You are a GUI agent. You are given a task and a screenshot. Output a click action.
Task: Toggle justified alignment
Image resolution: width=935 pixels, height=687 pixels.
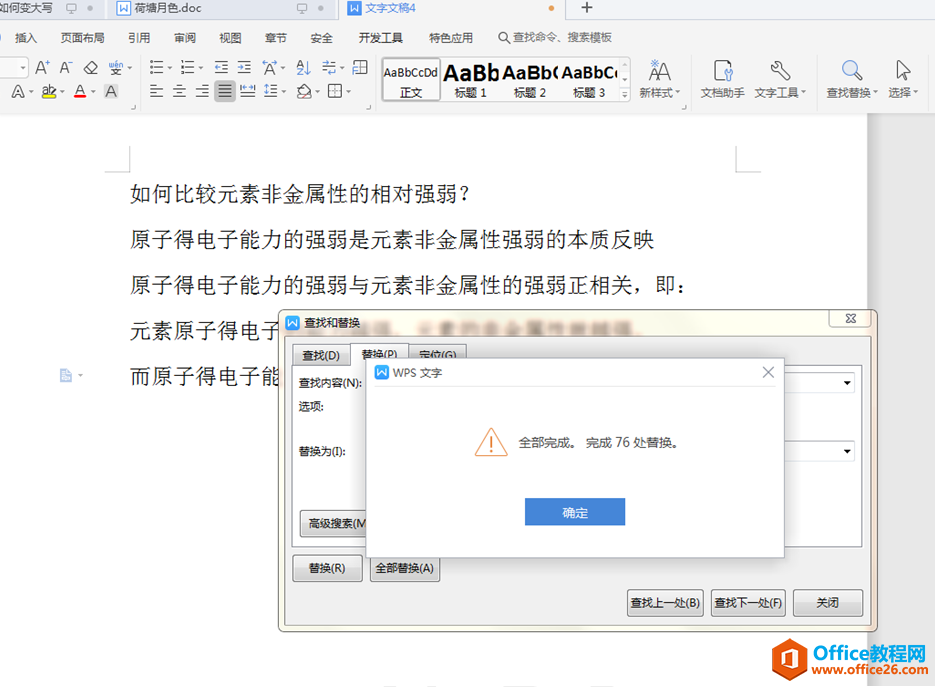(225, 91)
